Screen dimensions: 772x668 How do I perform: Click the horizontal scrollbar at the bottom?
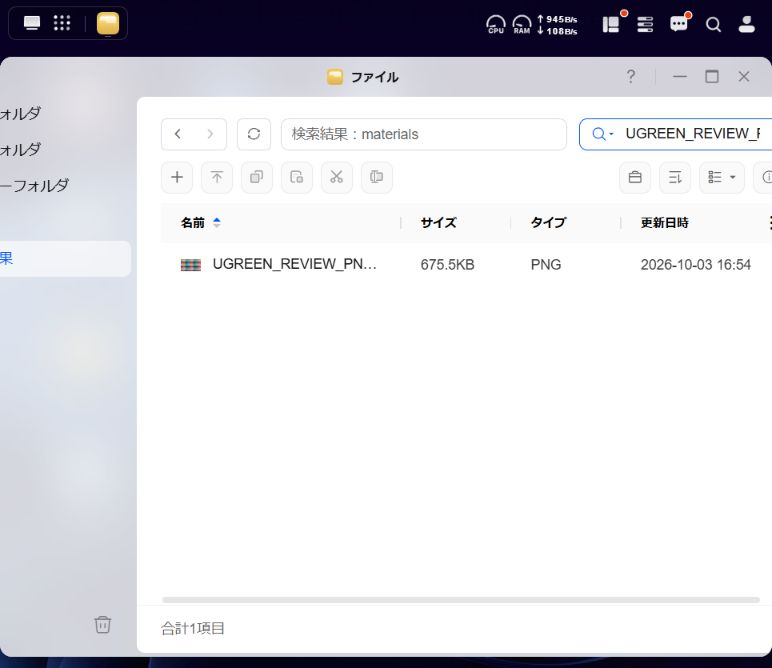[x=461, y=600]
